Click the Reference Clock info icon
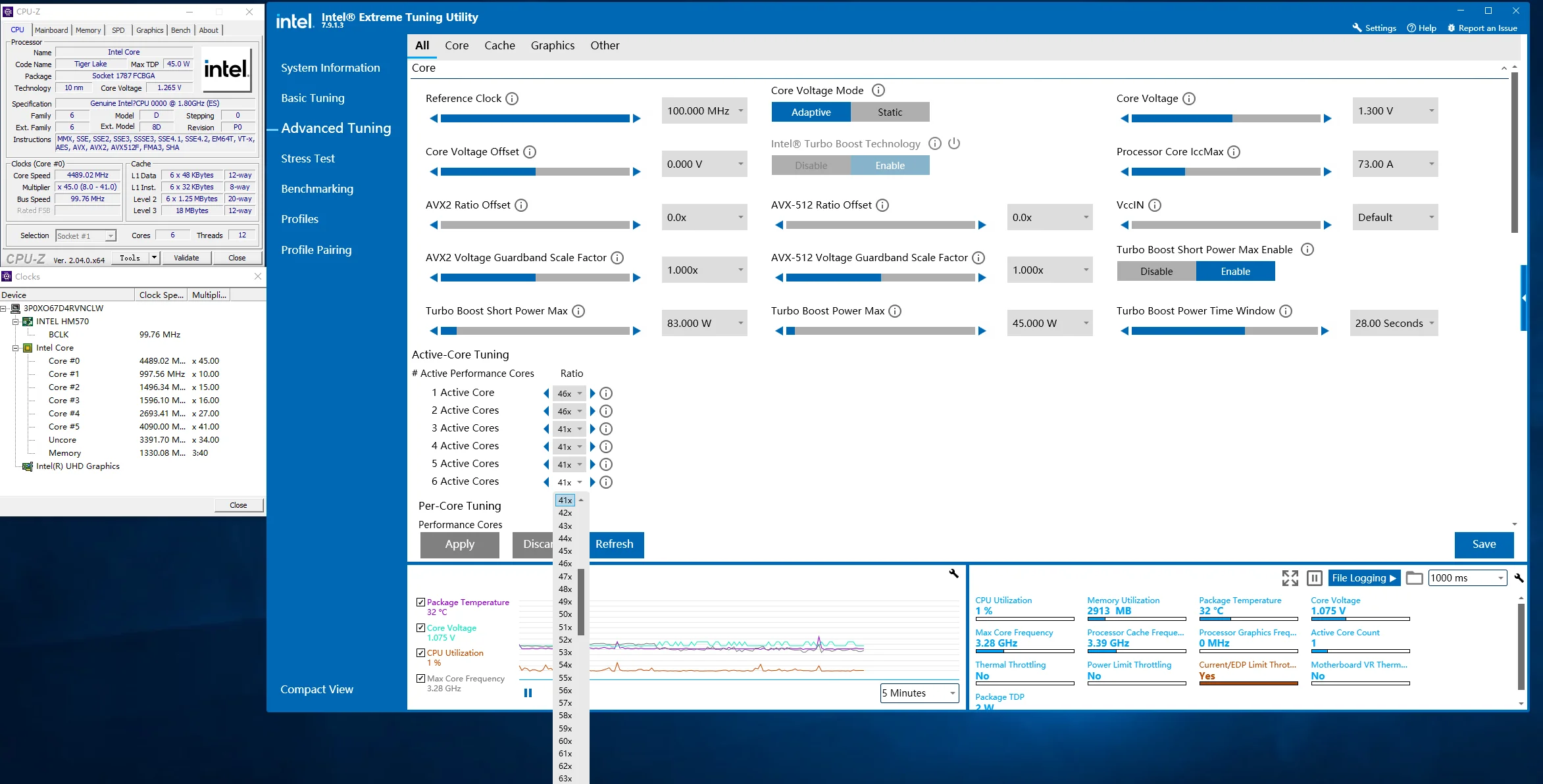1543x784 pixels. click(x=512, y=99)
